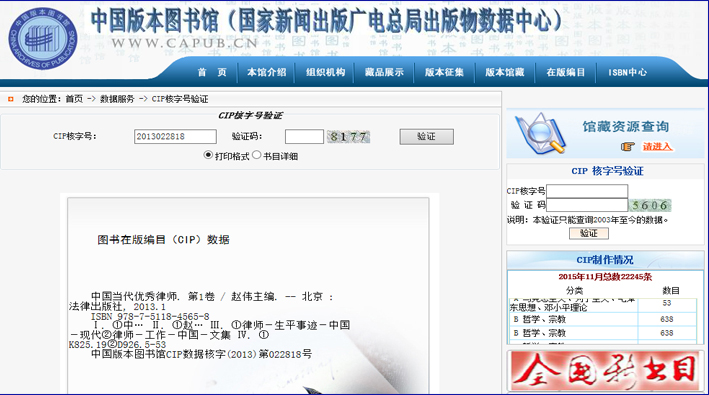Open the 全国新书目 banner
The height and width of the screenshot is (395, 709).
coord(605,371)
